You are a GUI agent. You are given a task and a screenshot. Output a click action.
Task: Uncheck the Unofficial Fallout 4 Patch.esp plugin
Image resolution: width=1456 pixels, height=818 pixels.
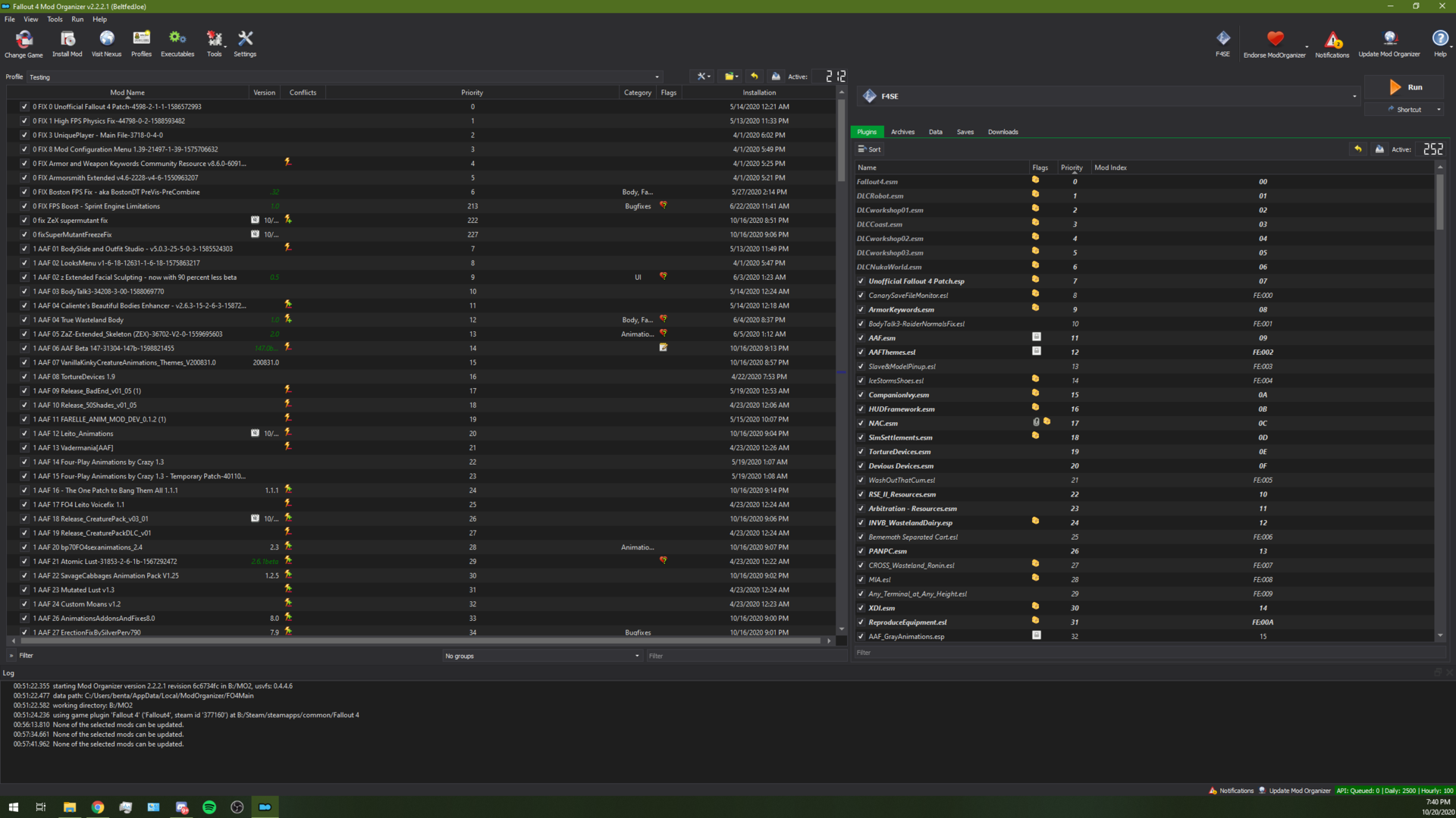861,281
